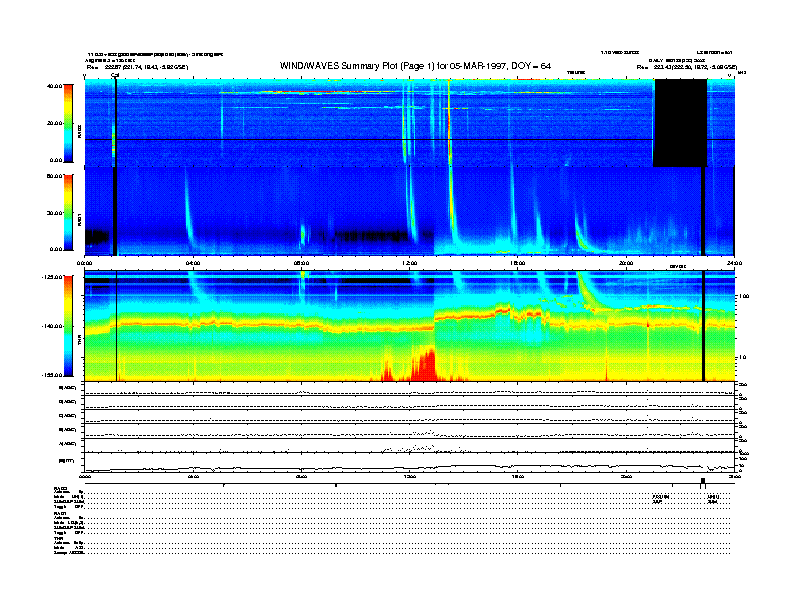Click the 04:00 tick label below RAD1 panel
Viewport: 792px width, 612px height.
pyautogui.click(x=193, y=263)
